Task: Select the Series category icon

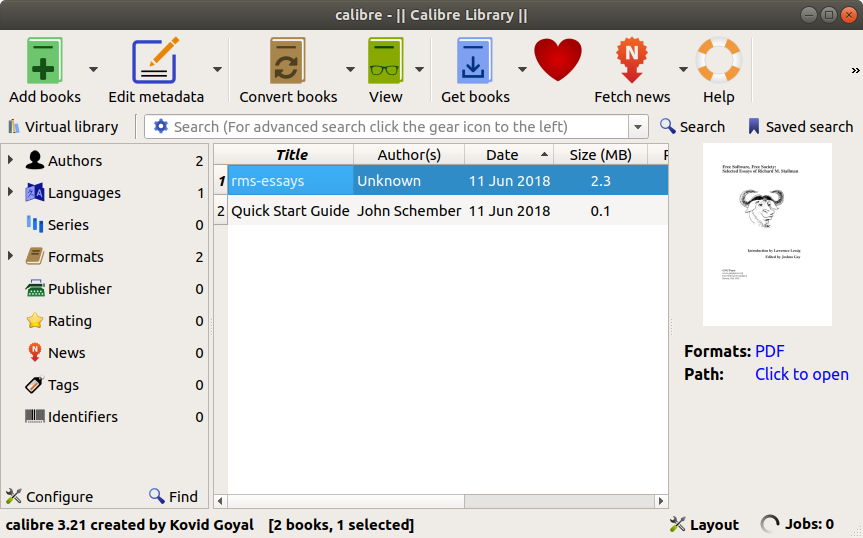Action: [35, 224]
